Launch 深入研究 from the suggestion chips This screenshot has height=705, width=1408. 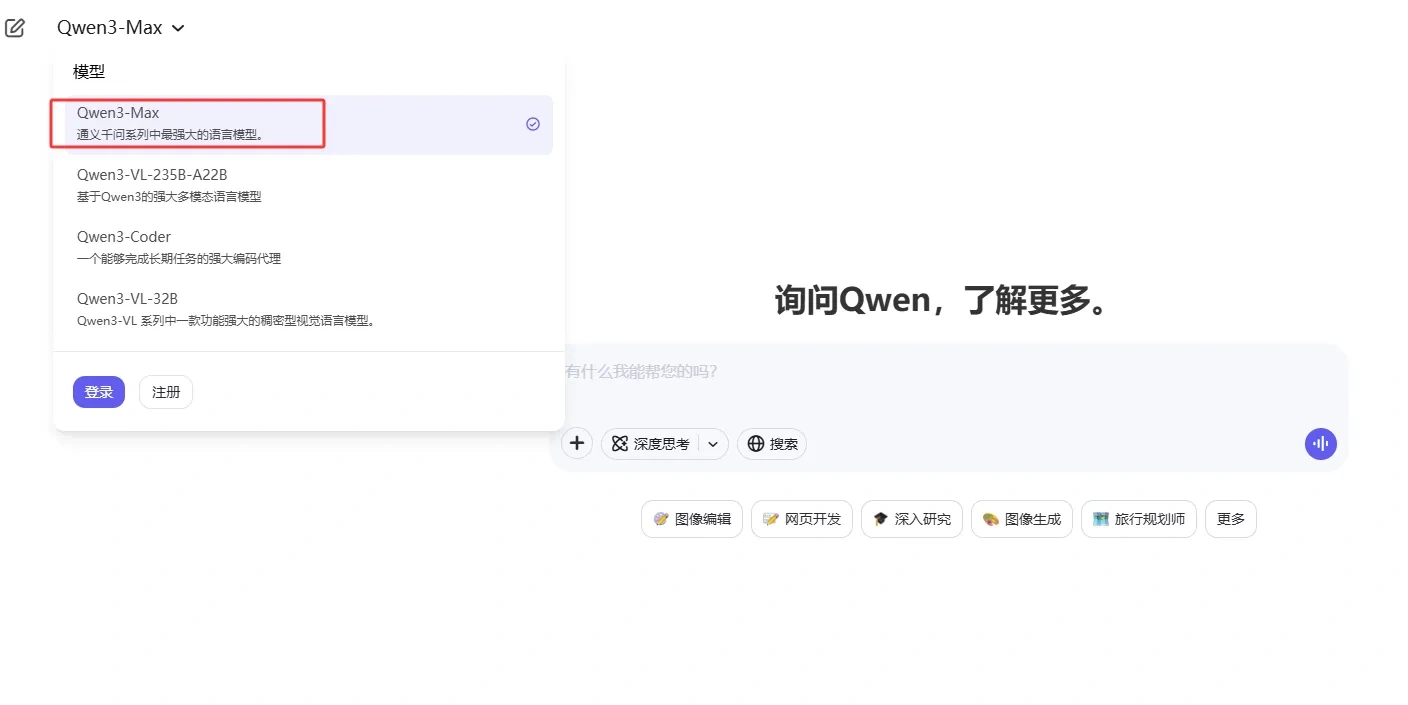pyautogui.click(x=911, y=518)
